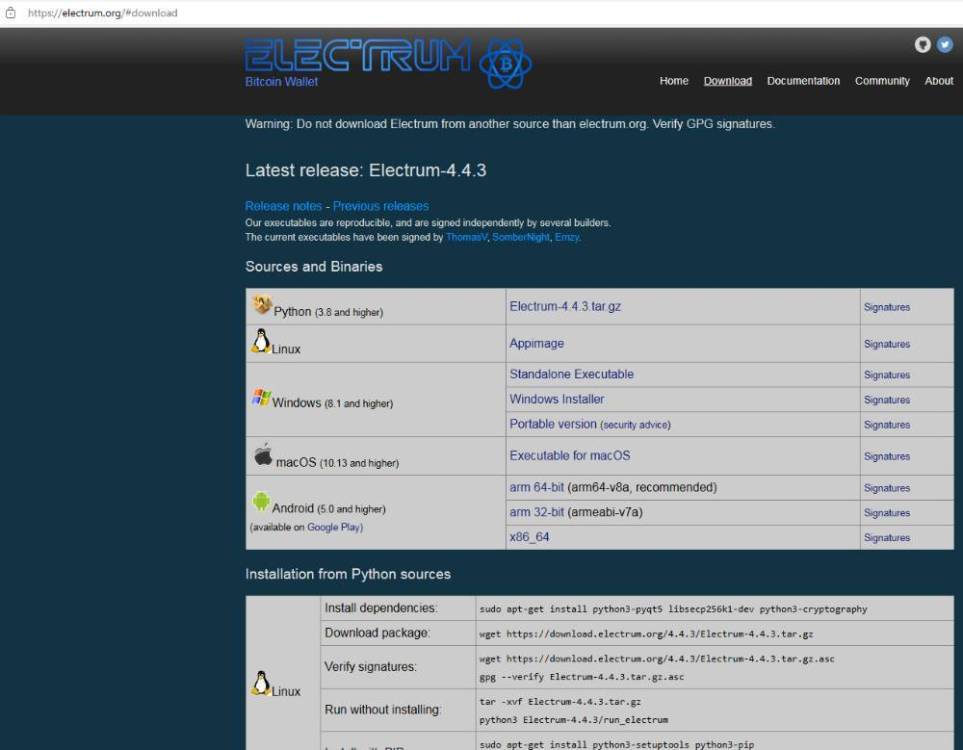Screen dimensions: 963x750
Task: Open Signatures for Standalone Executable row
Action: click(886, 375)
